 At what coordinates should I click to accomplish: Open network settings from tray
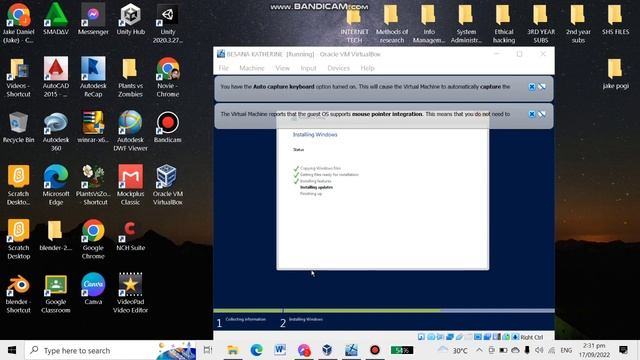click(x=551, y=350)
